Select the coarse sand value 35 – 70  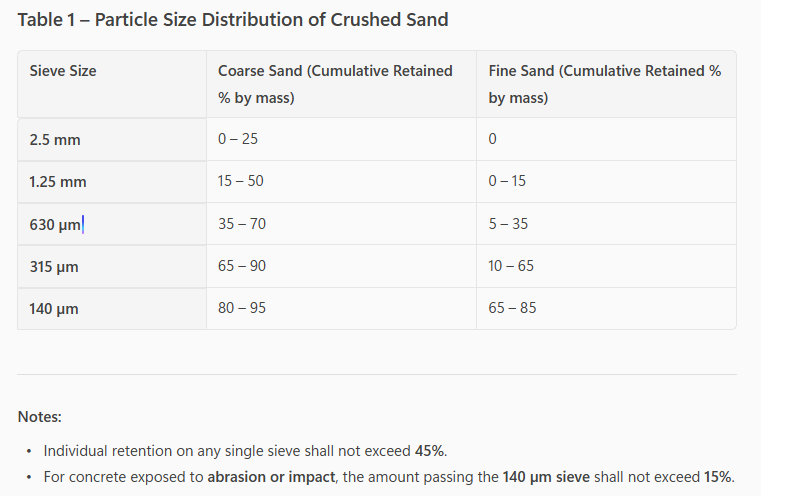[242, 224]
